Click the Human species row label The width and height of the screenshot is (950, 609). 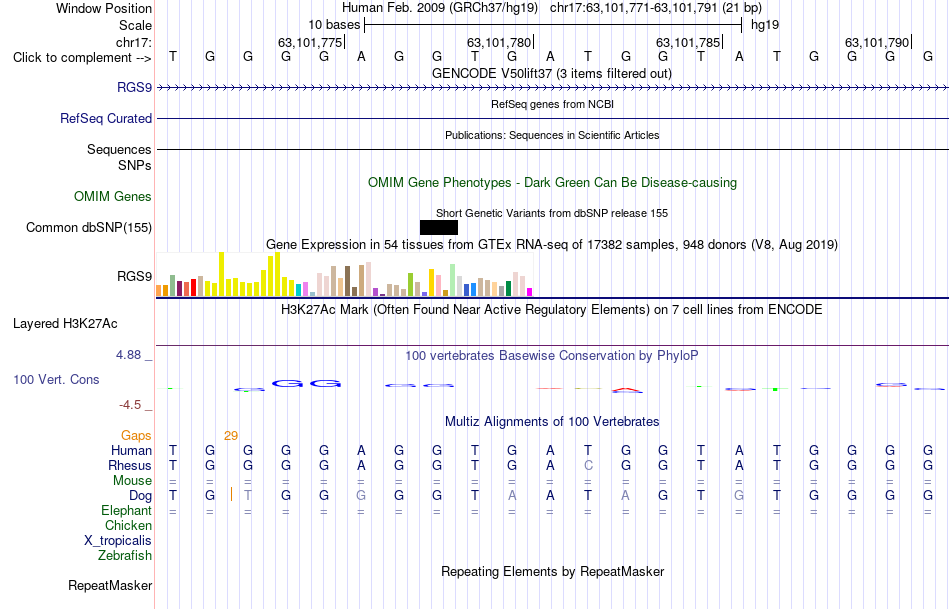[x=131, y=450]
